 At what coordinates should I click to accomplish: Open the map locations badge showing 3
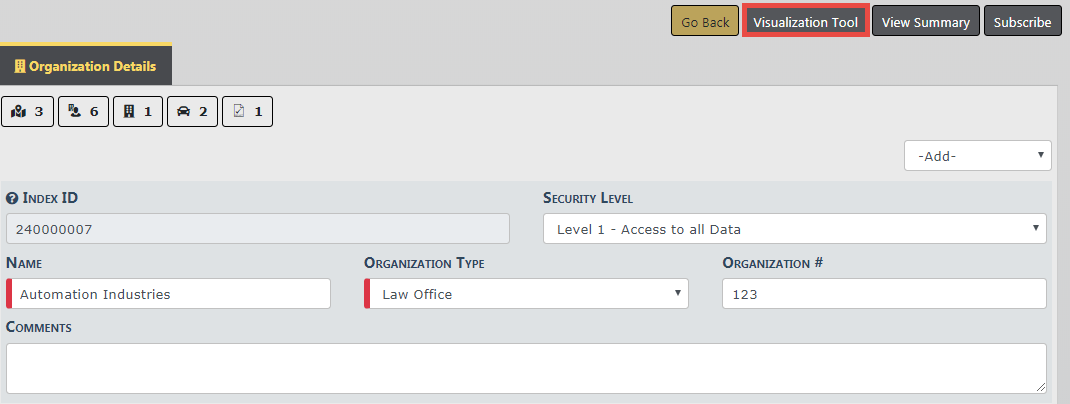click(x=28, y=112)
